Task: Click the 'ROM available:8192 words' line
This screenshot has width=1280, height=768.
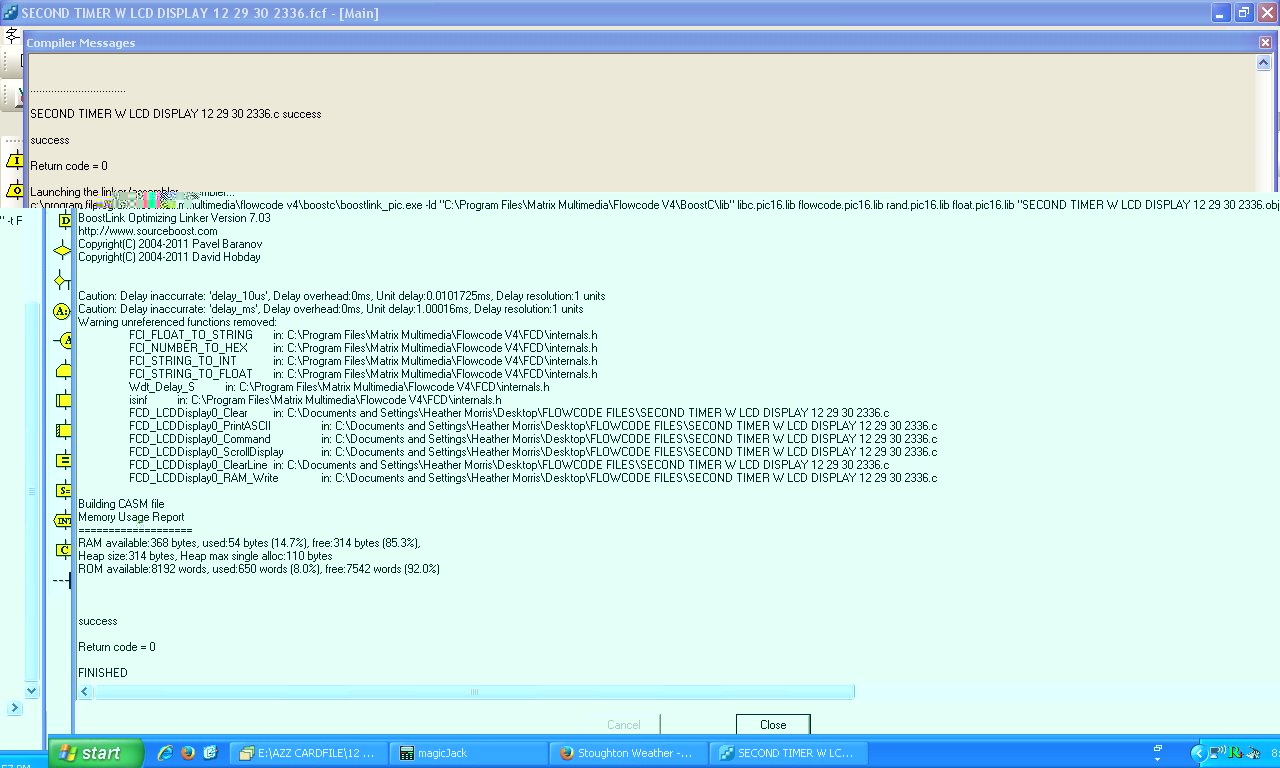Action: (259, 569)
